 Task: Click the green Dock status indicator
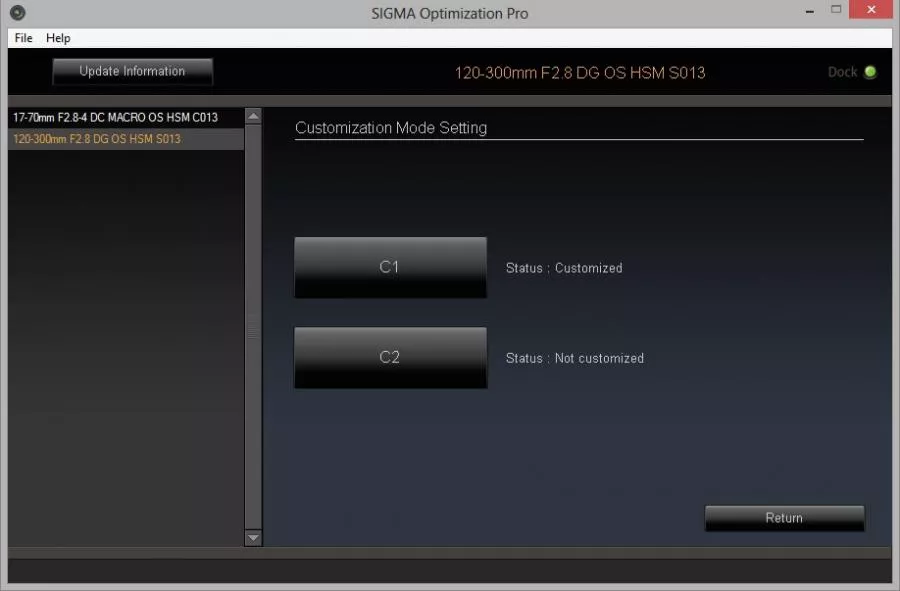(x=870, y=72)
